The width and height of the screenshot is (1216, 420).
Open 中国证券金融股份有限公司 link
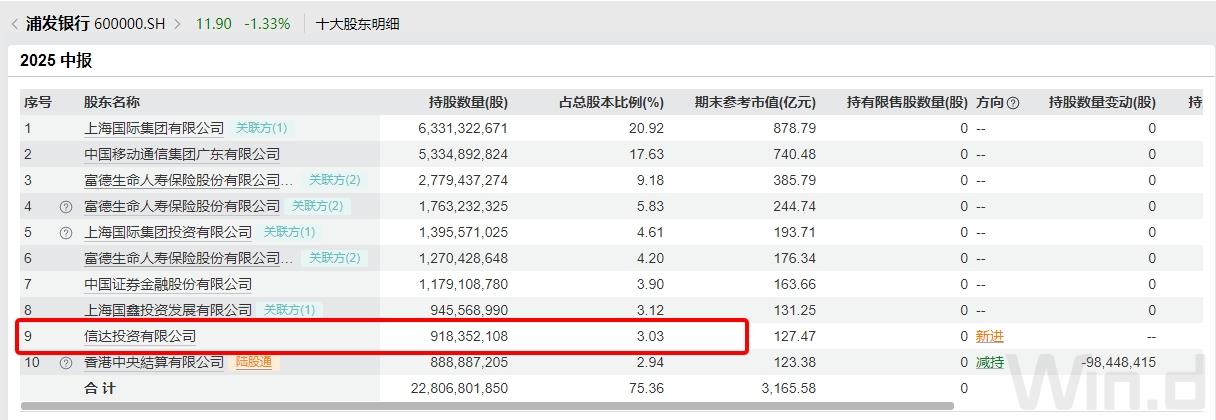pyautogui.click(x=168, y=284)
